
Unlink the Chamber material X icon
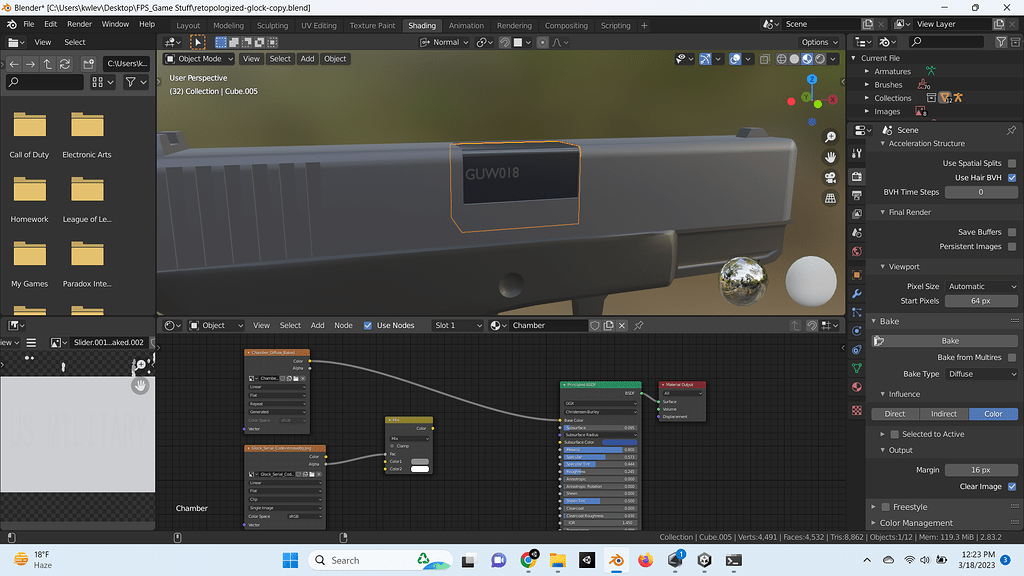(x=622, y=325)
